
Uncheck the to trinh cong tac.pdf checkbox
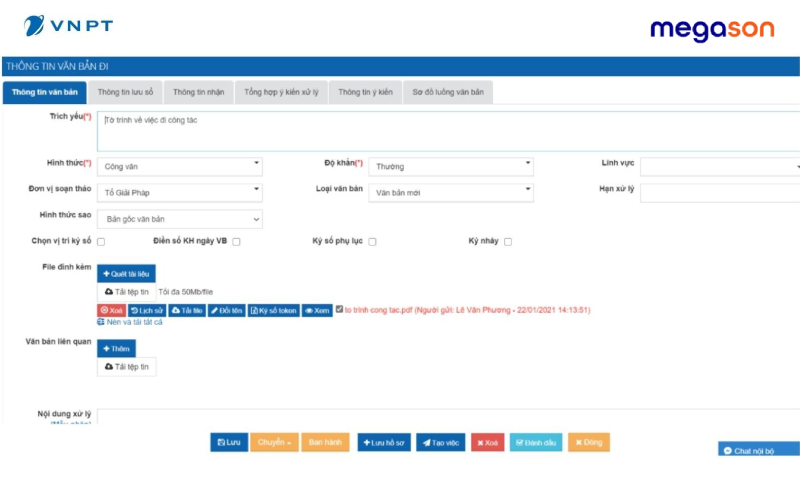(339, 309)
